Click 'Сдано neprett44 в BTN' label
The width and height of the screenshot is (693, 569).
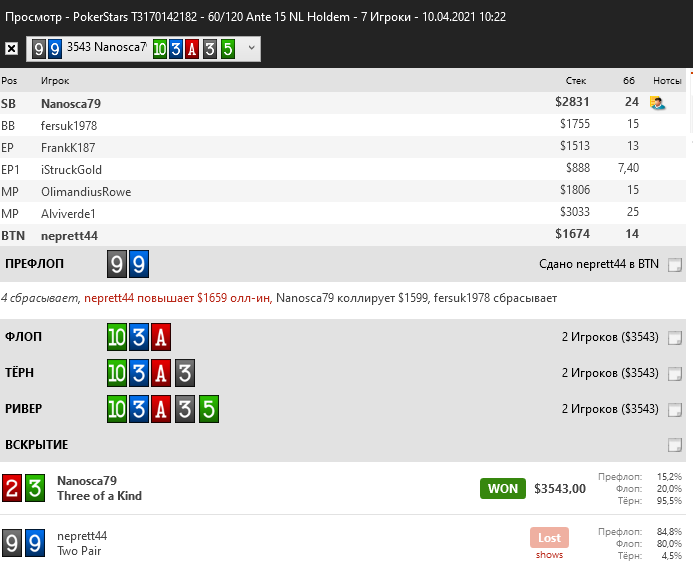coord(599,264)
